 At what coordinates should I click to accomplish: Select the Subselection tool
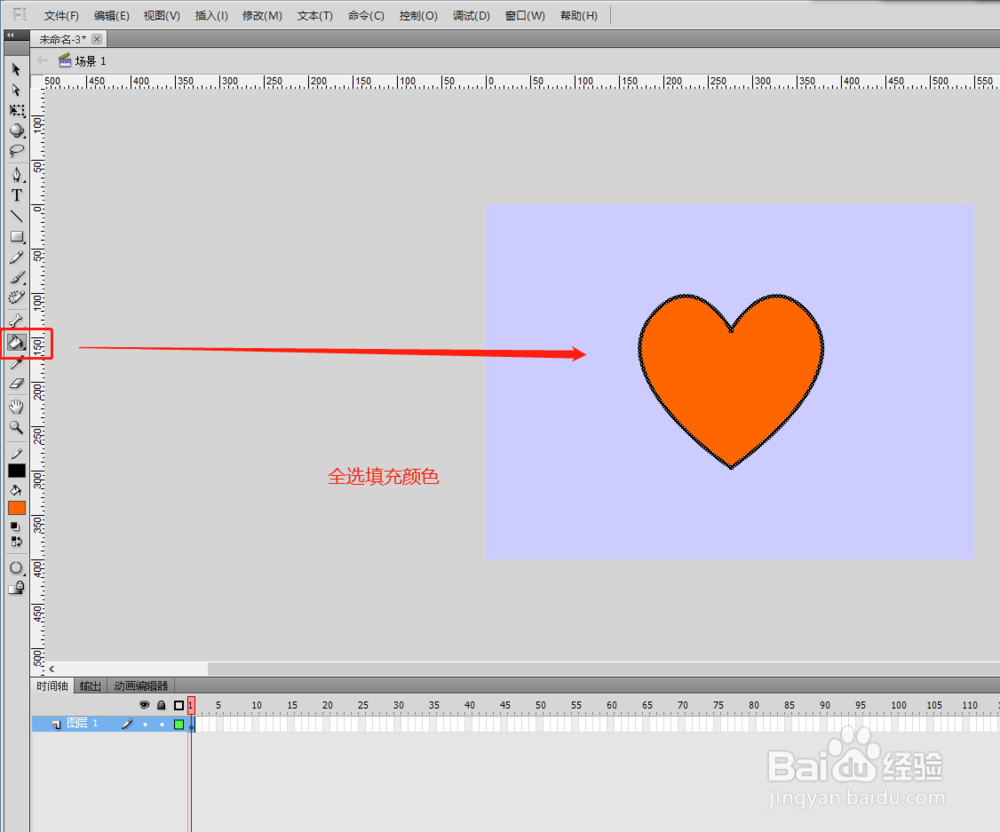pyautogui.click(x=16, y=90)
